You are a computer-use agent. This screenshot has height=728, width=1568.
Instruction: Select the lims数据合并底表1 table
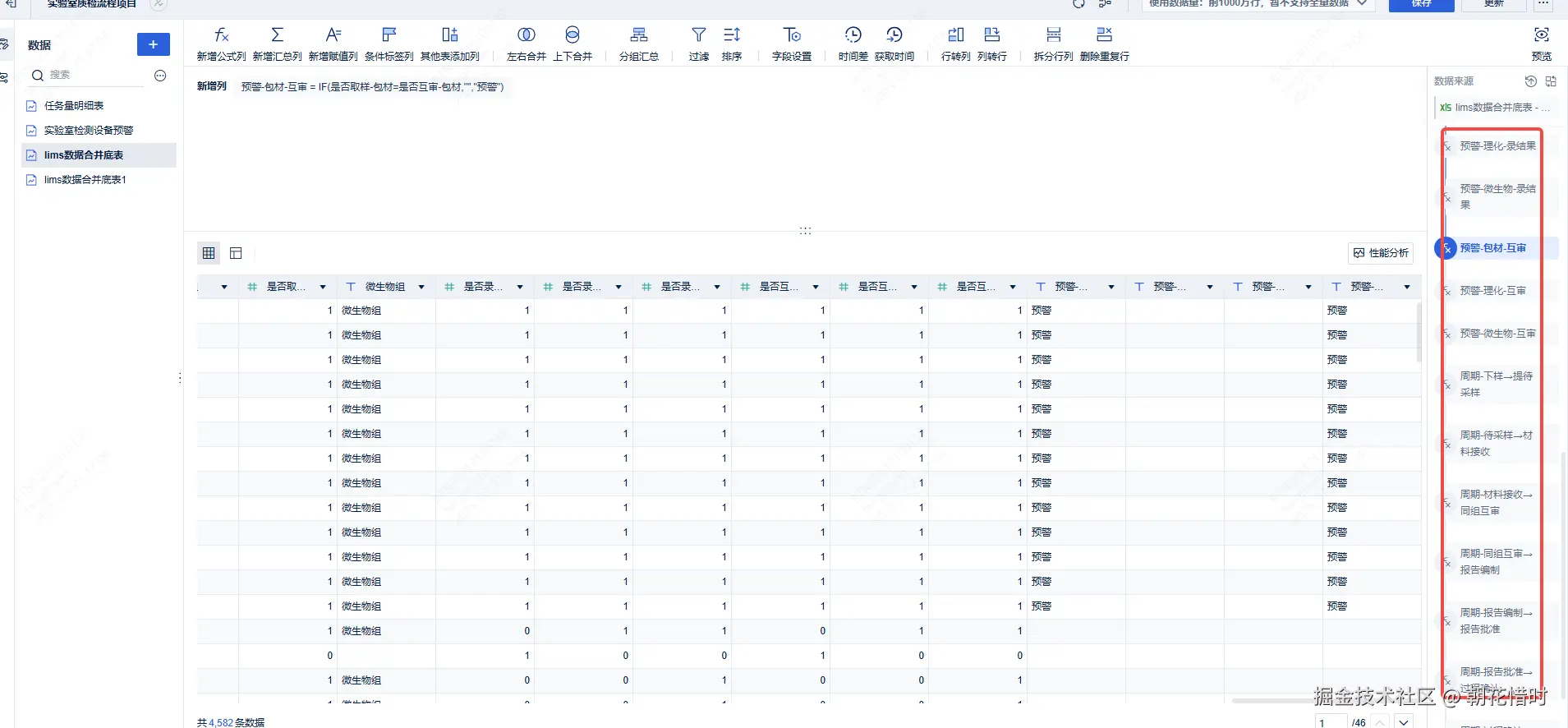pyautogui.click(x=99, y=180)
